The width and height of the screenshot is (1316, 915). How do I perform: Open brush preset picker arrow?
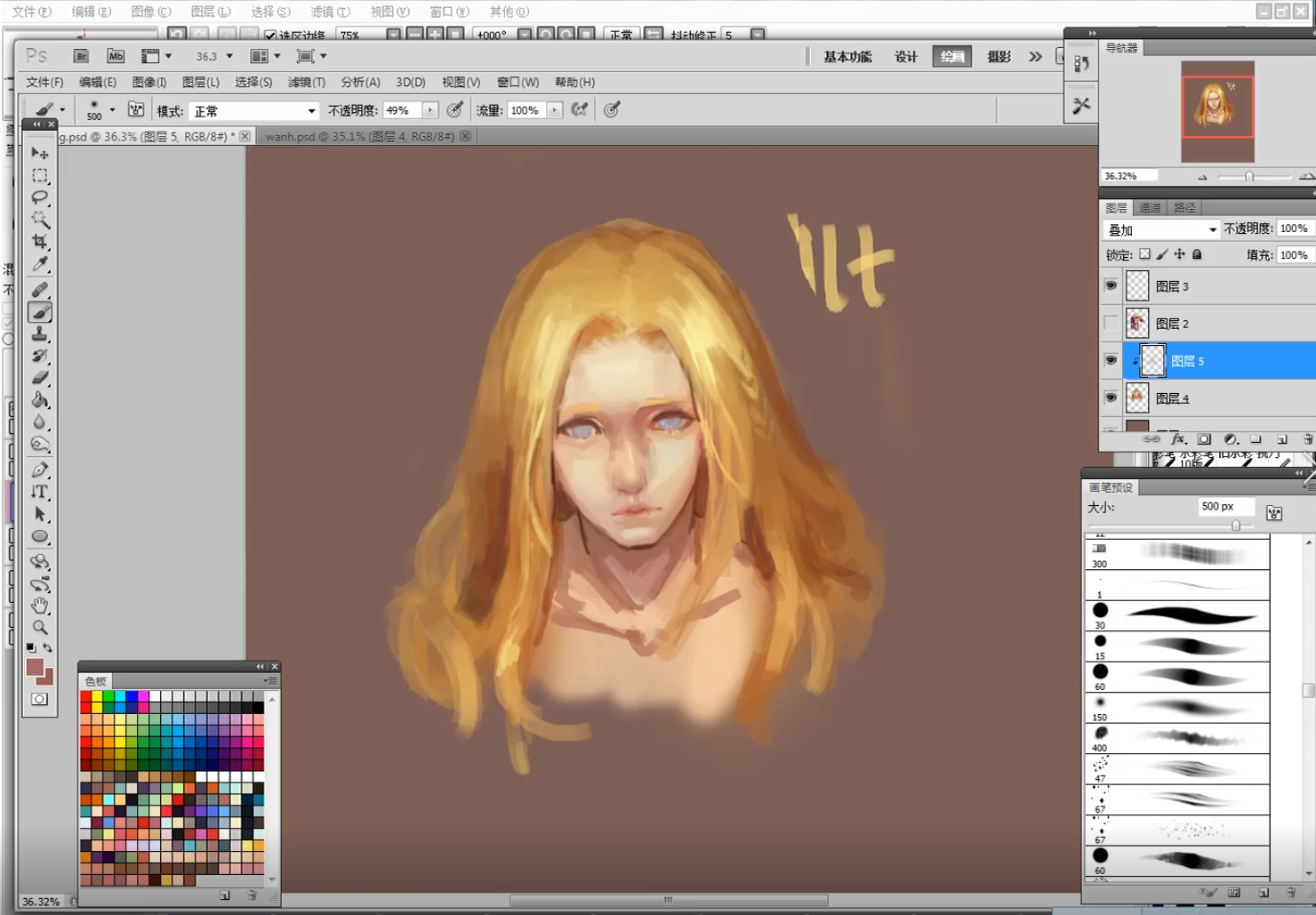[112, 109]
